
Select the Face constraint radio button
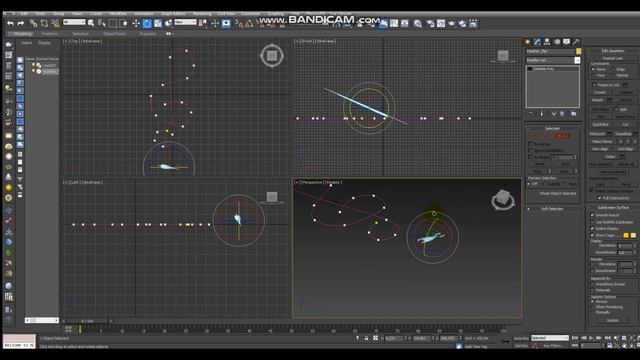point(593,76)
